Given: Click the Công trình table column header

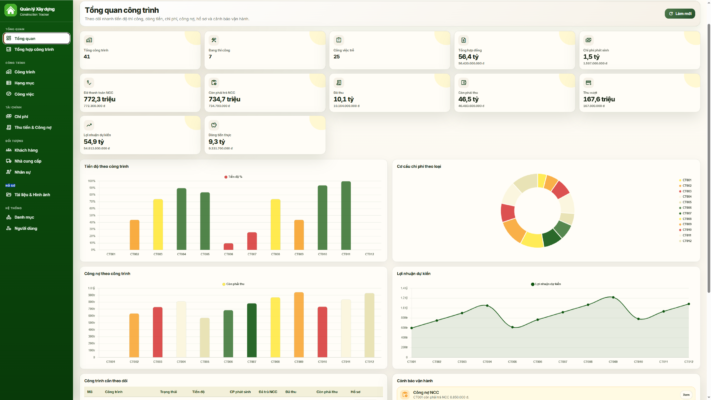Looking at the screenshot, I should pos(113,392).
